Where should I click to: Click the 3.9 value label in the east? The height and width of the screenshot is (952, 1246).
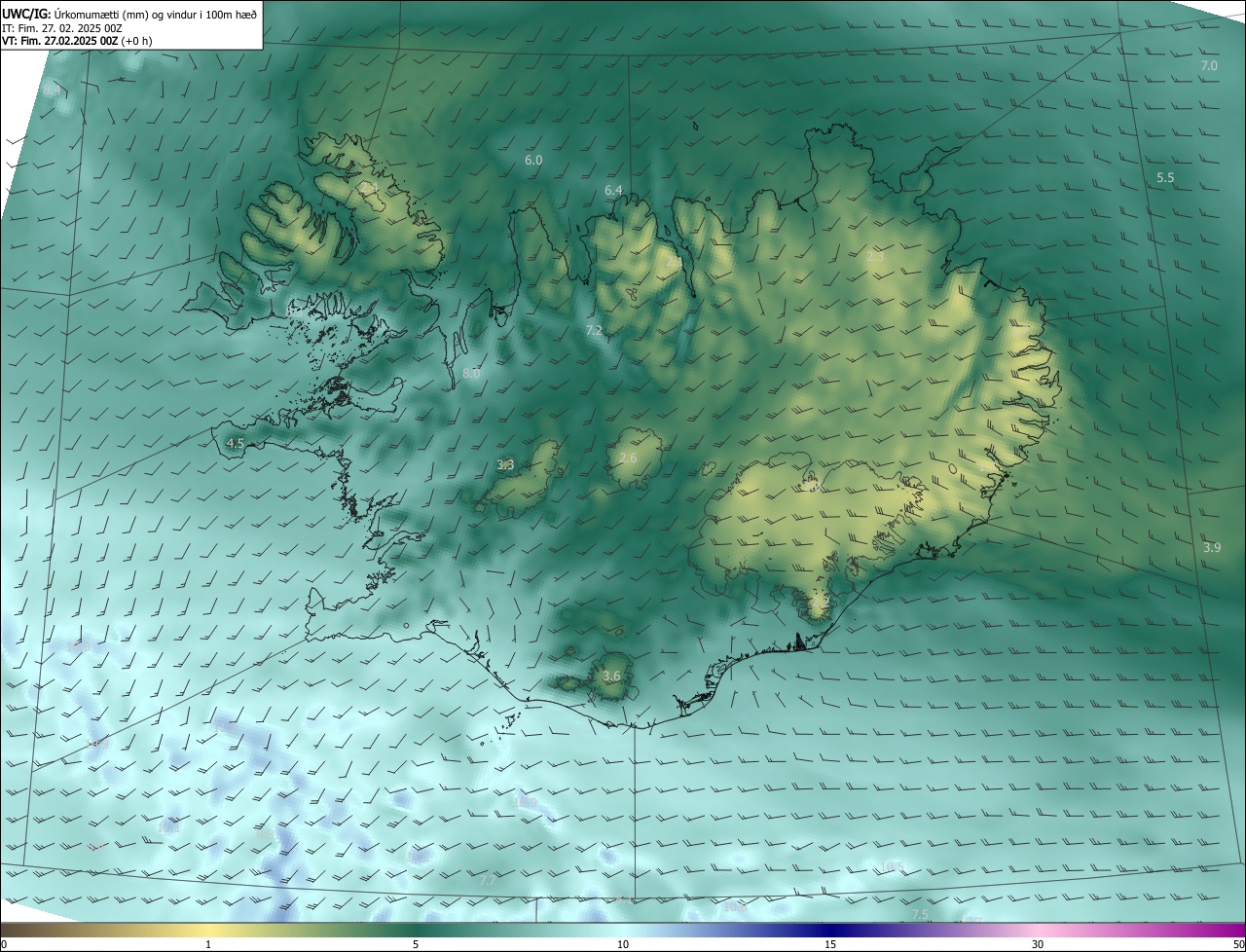[1212, 548]
